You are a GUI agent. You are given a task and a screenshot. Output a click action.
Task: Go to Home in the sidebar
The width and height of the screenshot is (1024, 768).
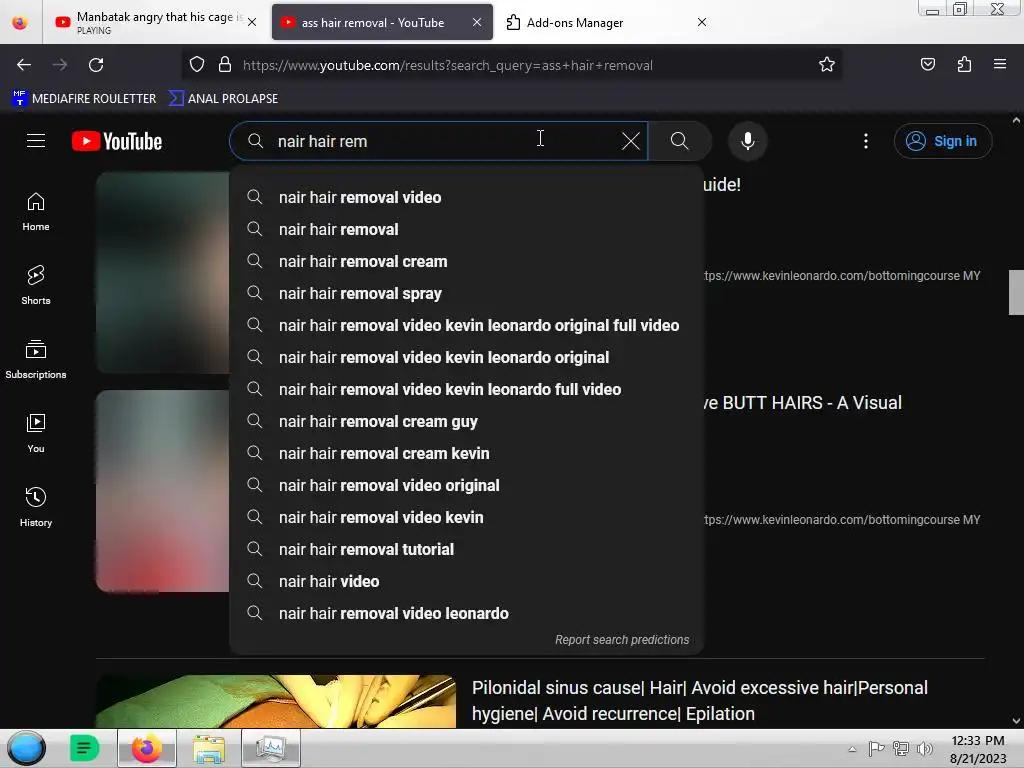tap(36, 212)
